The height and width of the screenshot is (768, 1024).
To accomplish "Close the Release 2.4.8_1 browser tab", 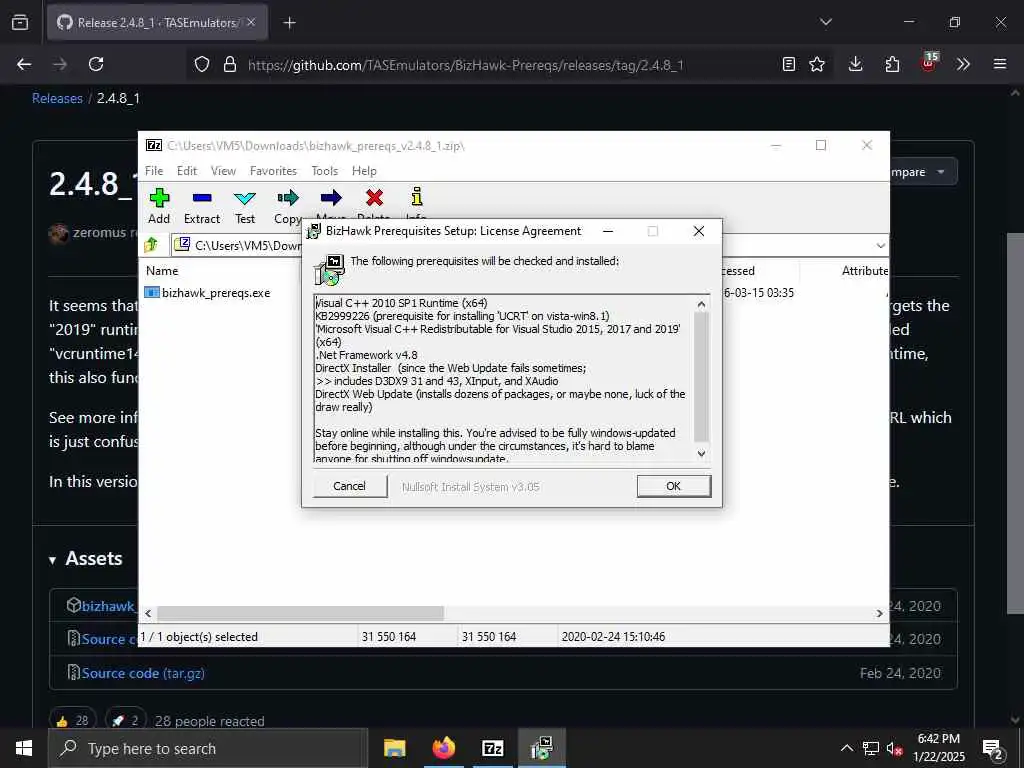I will coord(251,22).
